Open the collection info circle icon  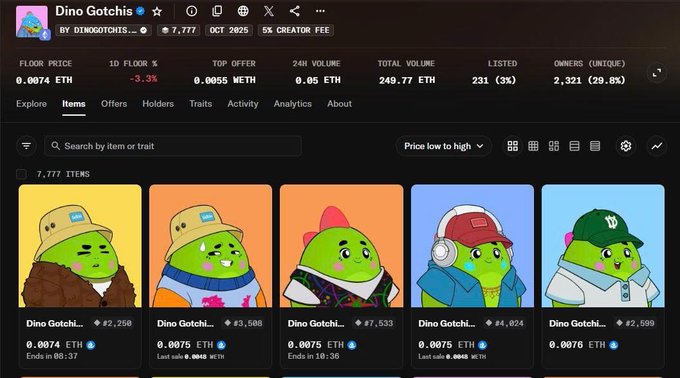[191, 11]
